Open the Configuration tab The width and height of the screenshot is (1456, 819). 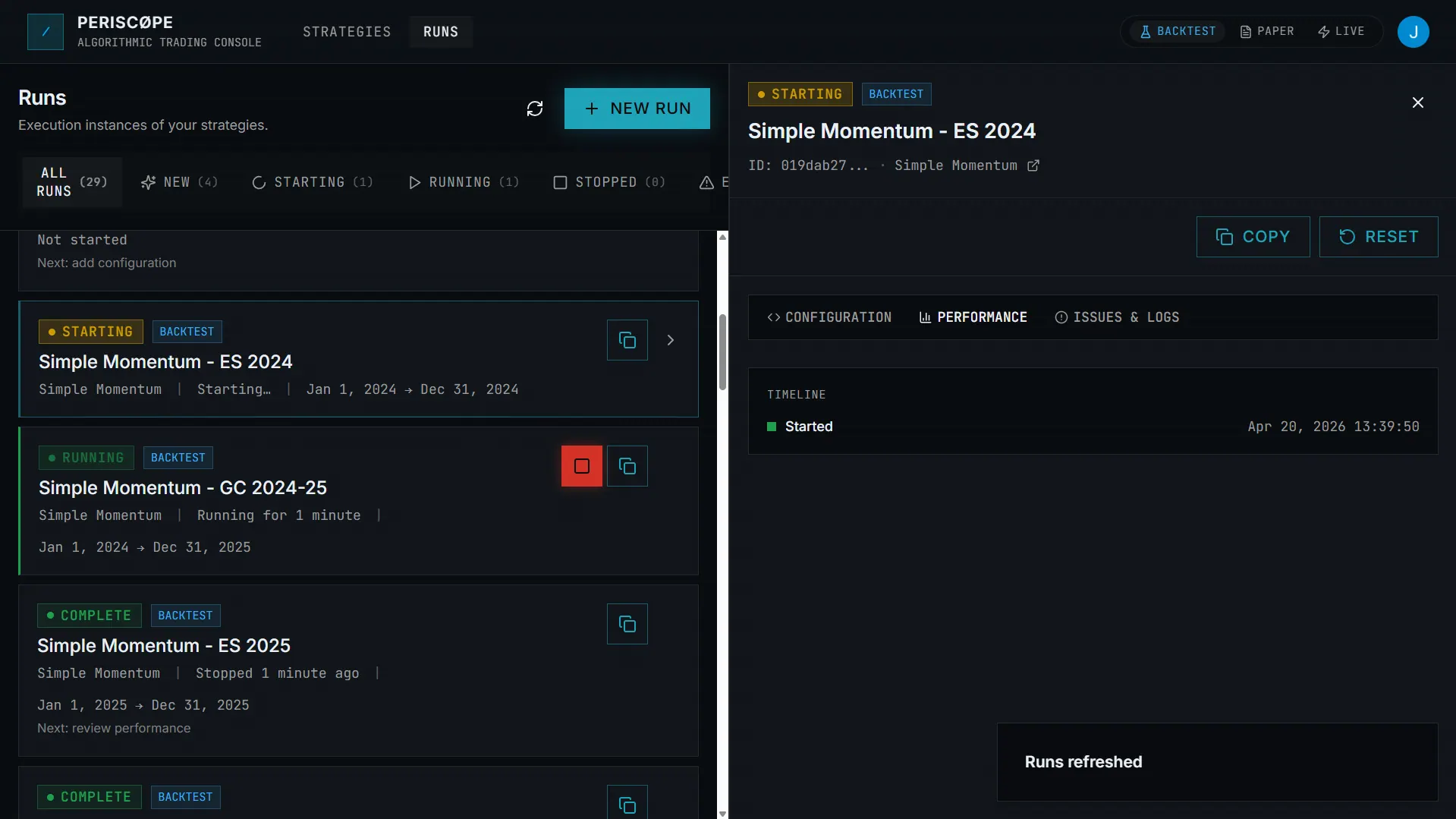(829, 317)
